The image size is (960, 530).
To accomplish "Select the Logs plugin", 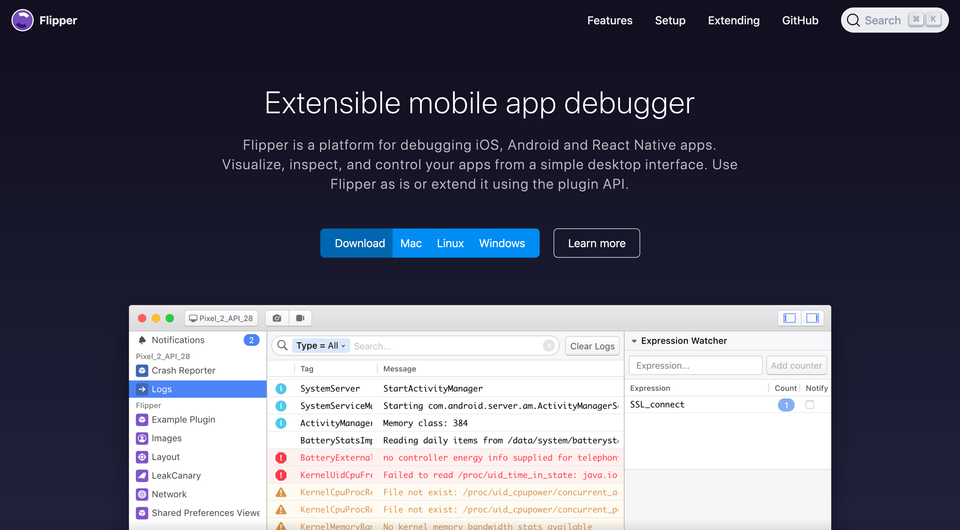I will [198, 389].
